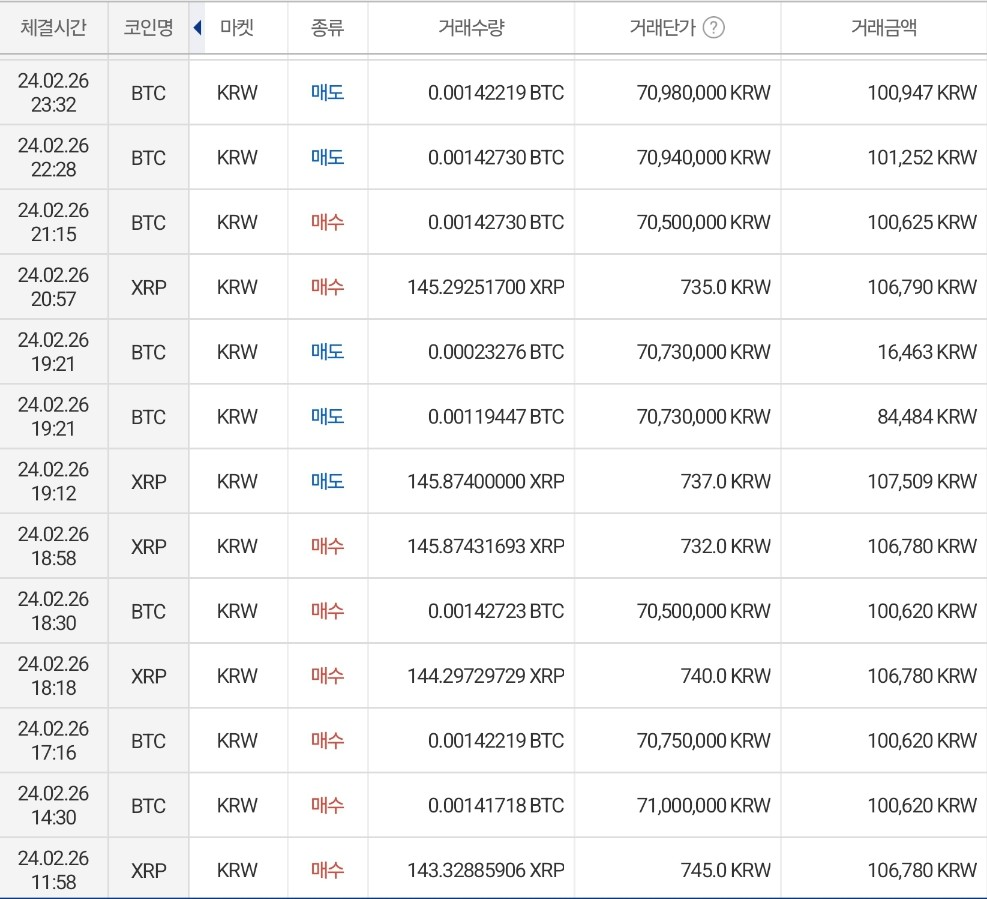Click the 70,940,000 KRW unit price
Viewport: 987px width, 899px height.
pyautogui.click(x=704, y=157)
